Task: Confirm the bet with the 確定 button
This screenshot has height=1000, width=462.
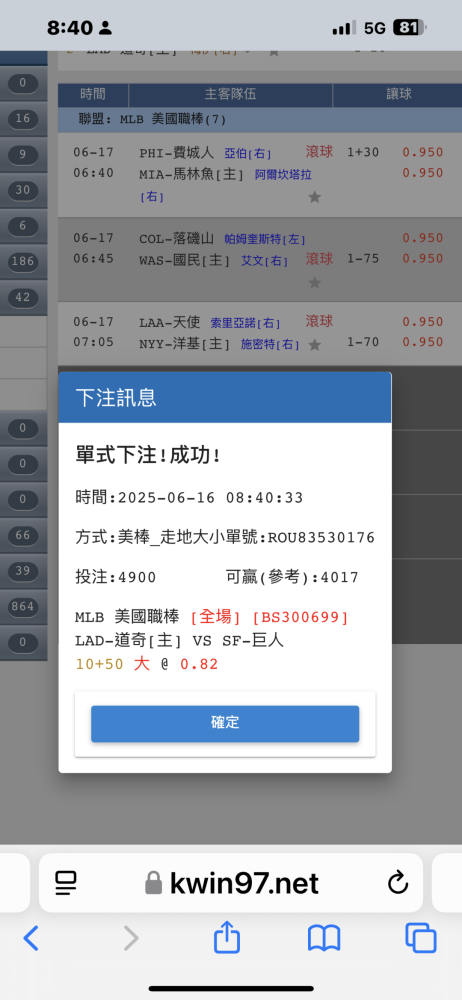Action: click(x=225, y=723)
